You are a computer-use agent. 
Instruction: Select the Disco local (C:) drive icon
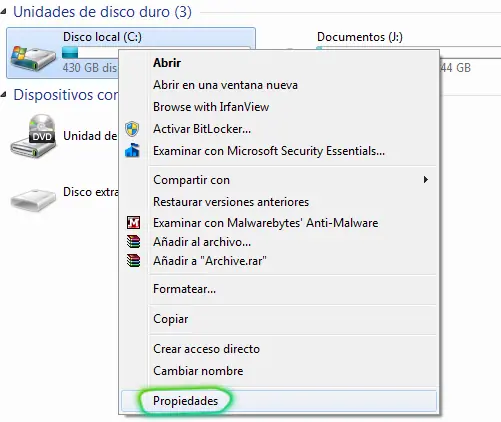tap(33, 58)
